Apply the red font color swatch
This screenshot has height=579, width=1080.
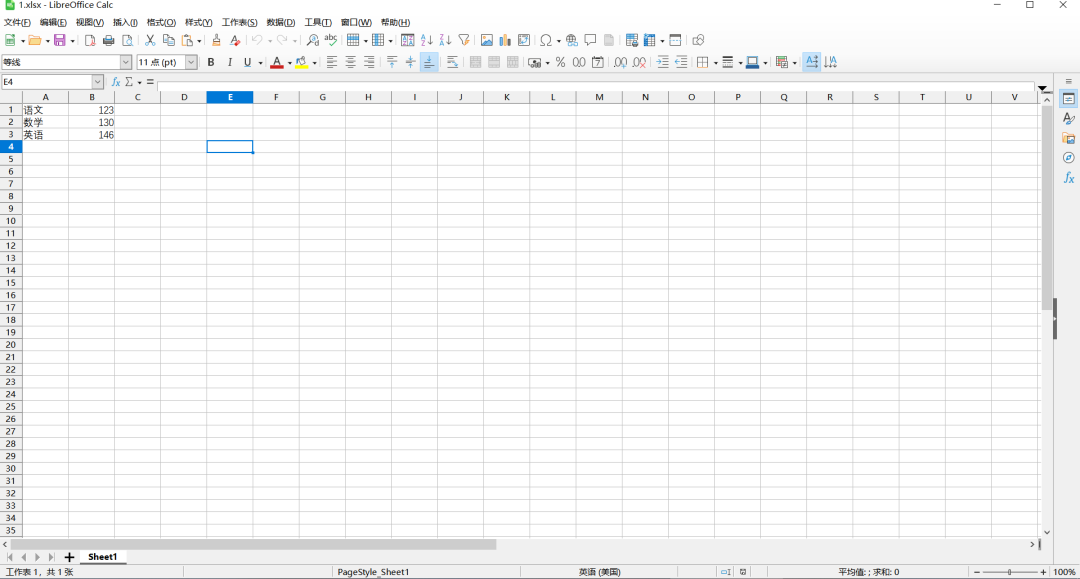coord(276,63)
